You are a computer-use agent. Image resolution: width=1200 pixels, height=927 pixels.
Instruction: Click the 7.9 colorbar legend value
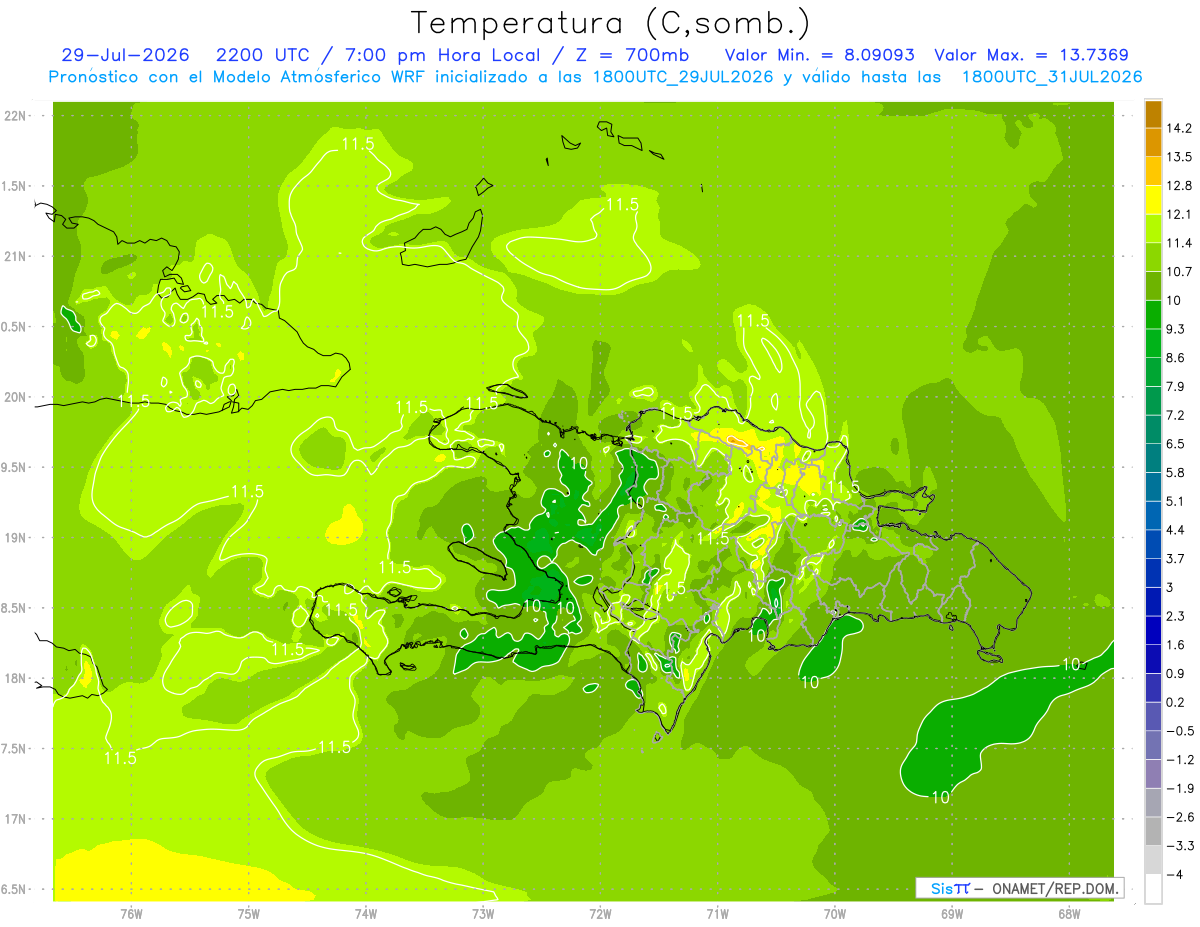click(1176, 386)
